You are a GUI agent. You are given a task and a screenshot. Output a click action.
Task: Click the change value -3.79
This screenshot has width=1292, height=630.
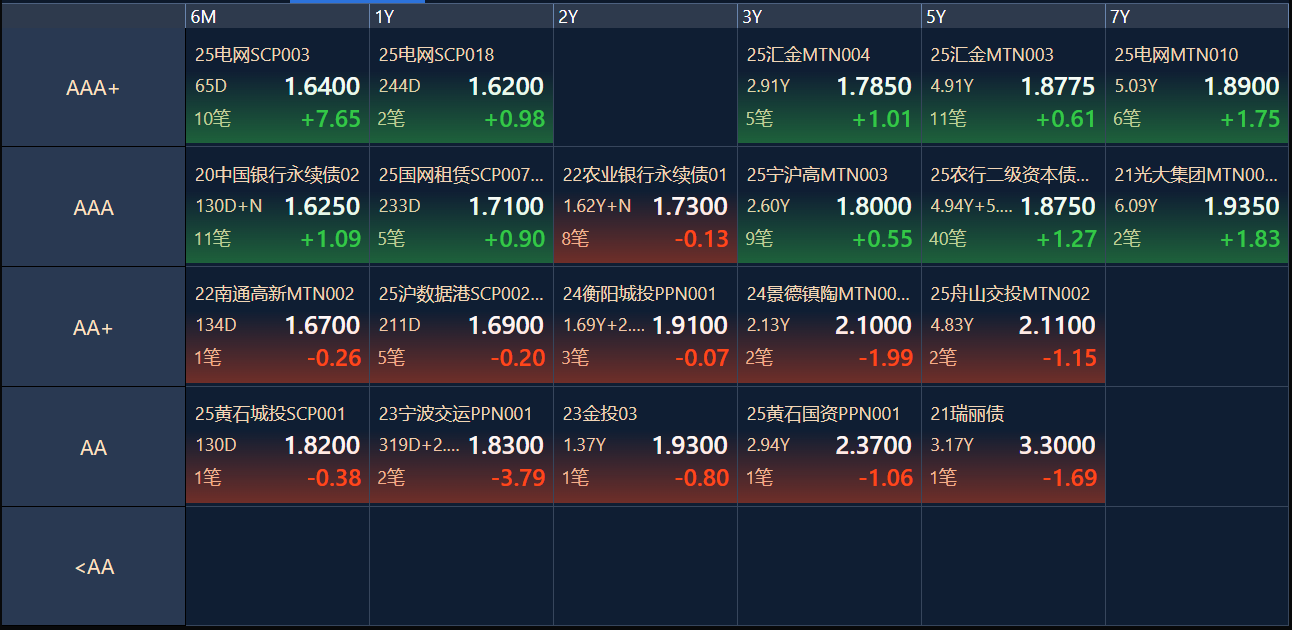(x=518, y=479)
